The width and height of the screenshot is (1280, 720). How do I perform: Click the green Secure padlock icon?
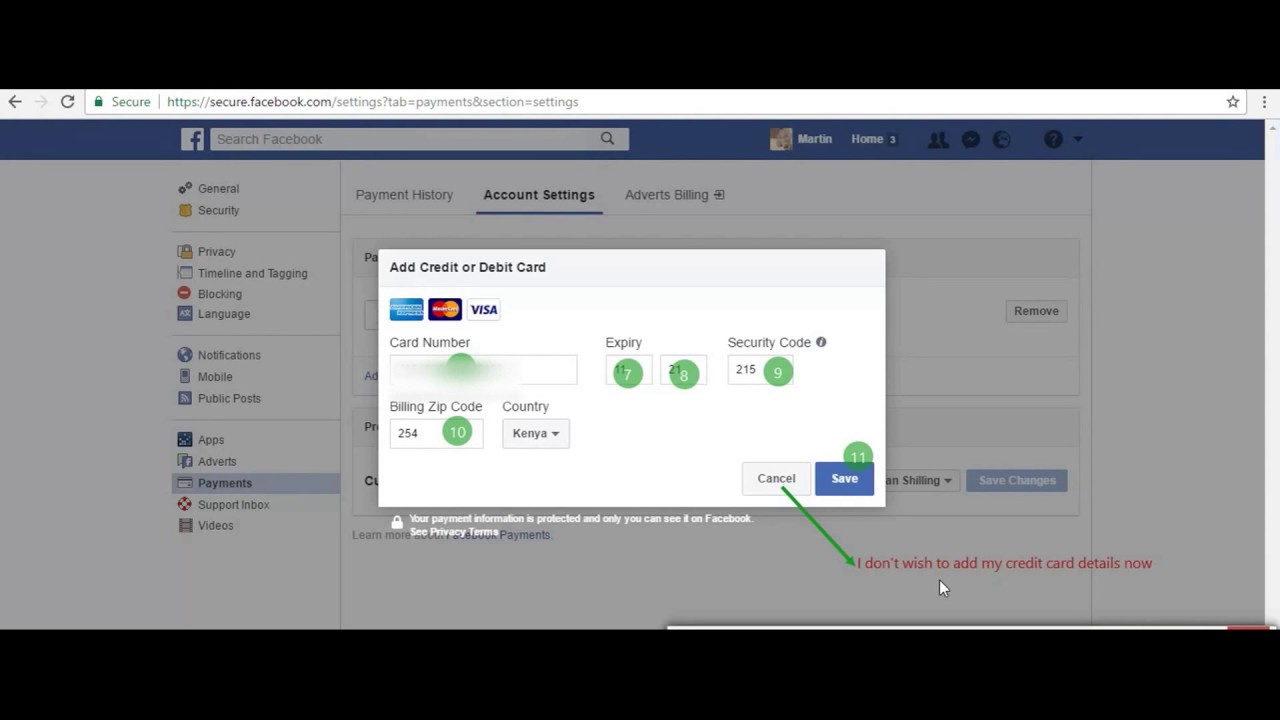(98, 102)
